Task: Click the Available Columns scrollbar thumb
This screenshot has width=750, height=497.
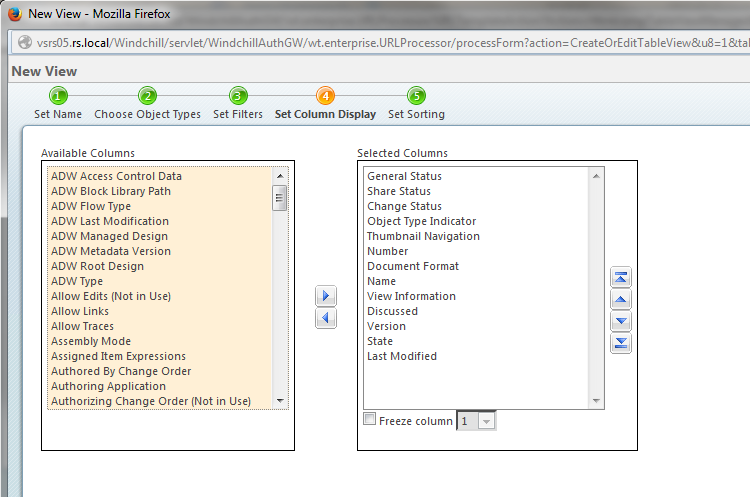Action: [x=279, y=198]
